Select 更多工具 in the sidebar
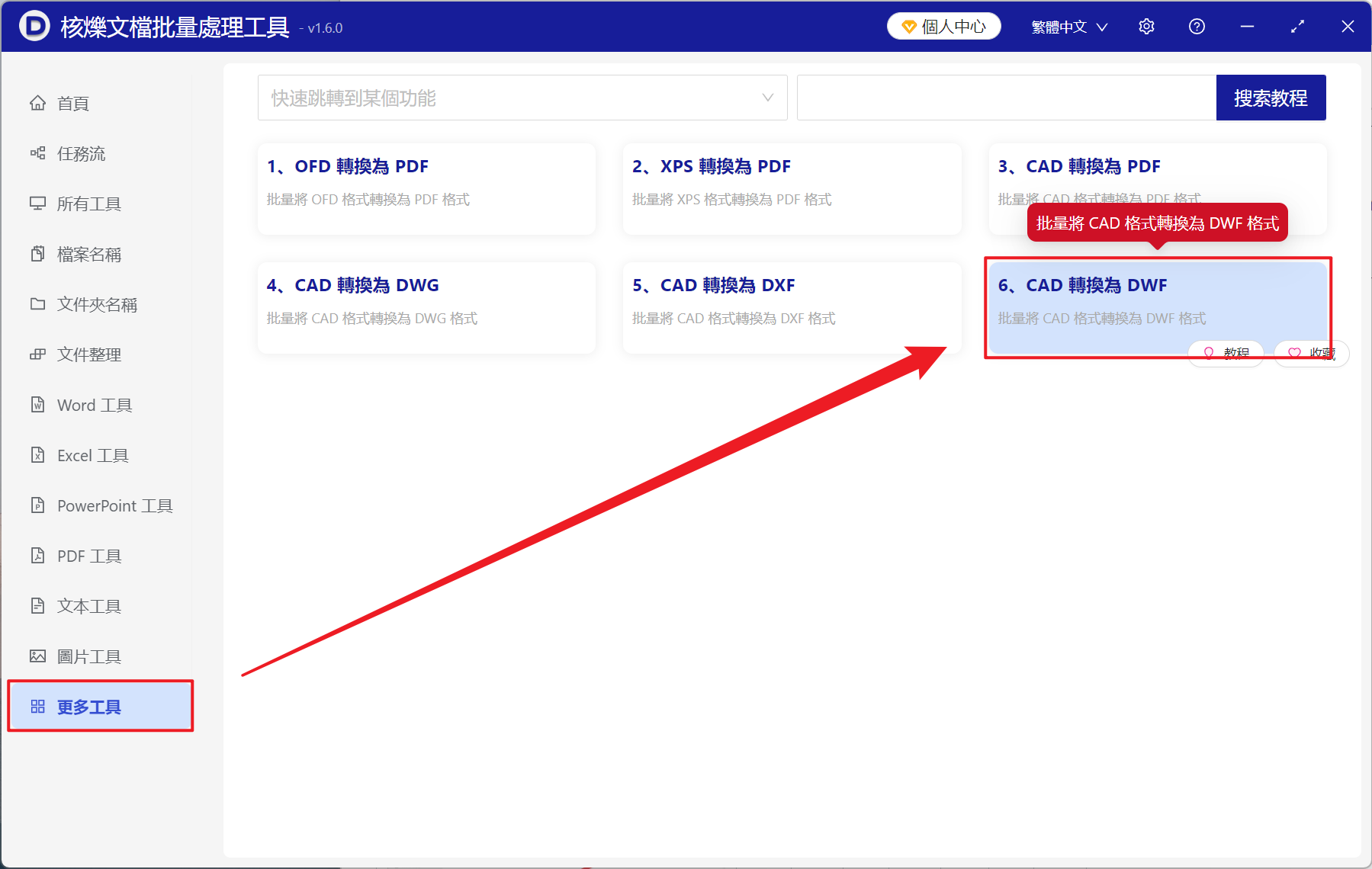This screenshot has width=1372, height=869. click(88, 707)
